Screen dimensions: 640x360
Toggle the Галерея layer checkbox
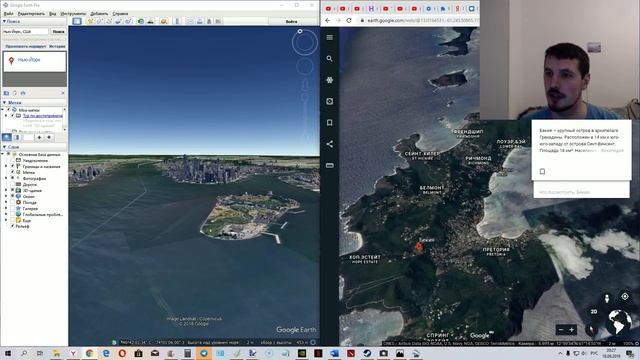12,208
